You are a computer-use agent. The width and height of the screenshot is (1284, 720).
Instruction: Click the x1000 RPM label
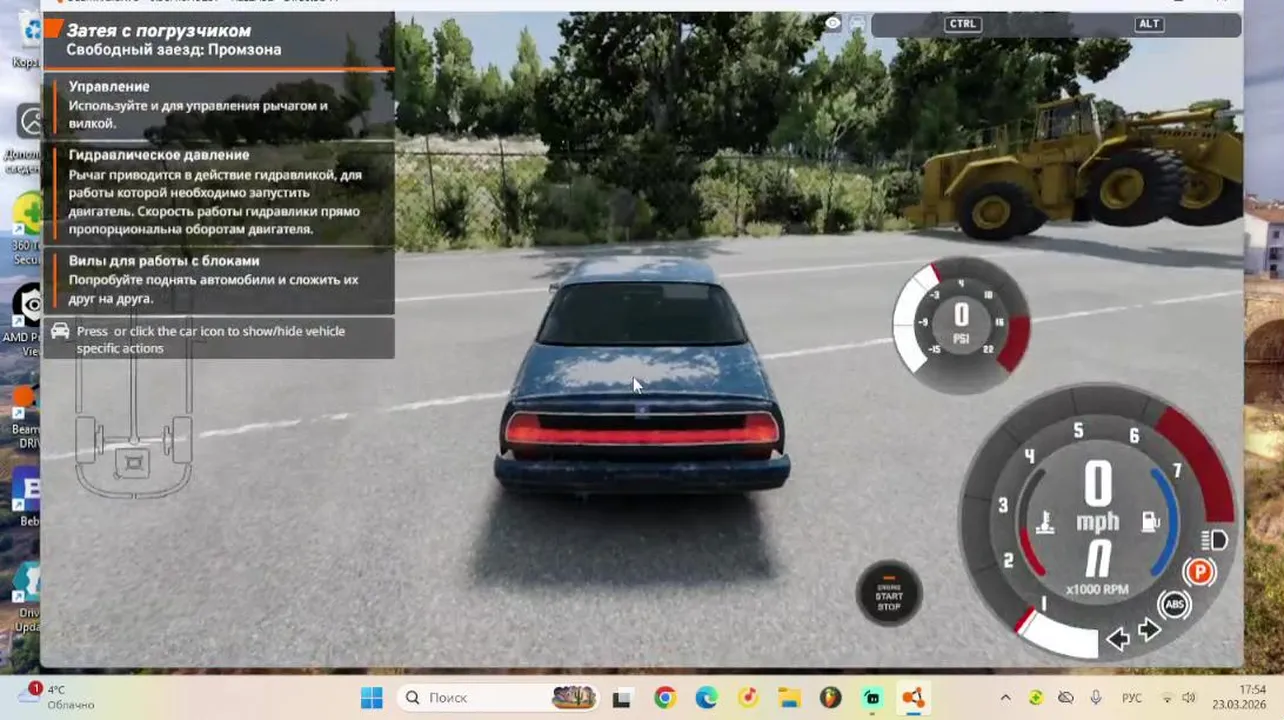[1097, 589]
